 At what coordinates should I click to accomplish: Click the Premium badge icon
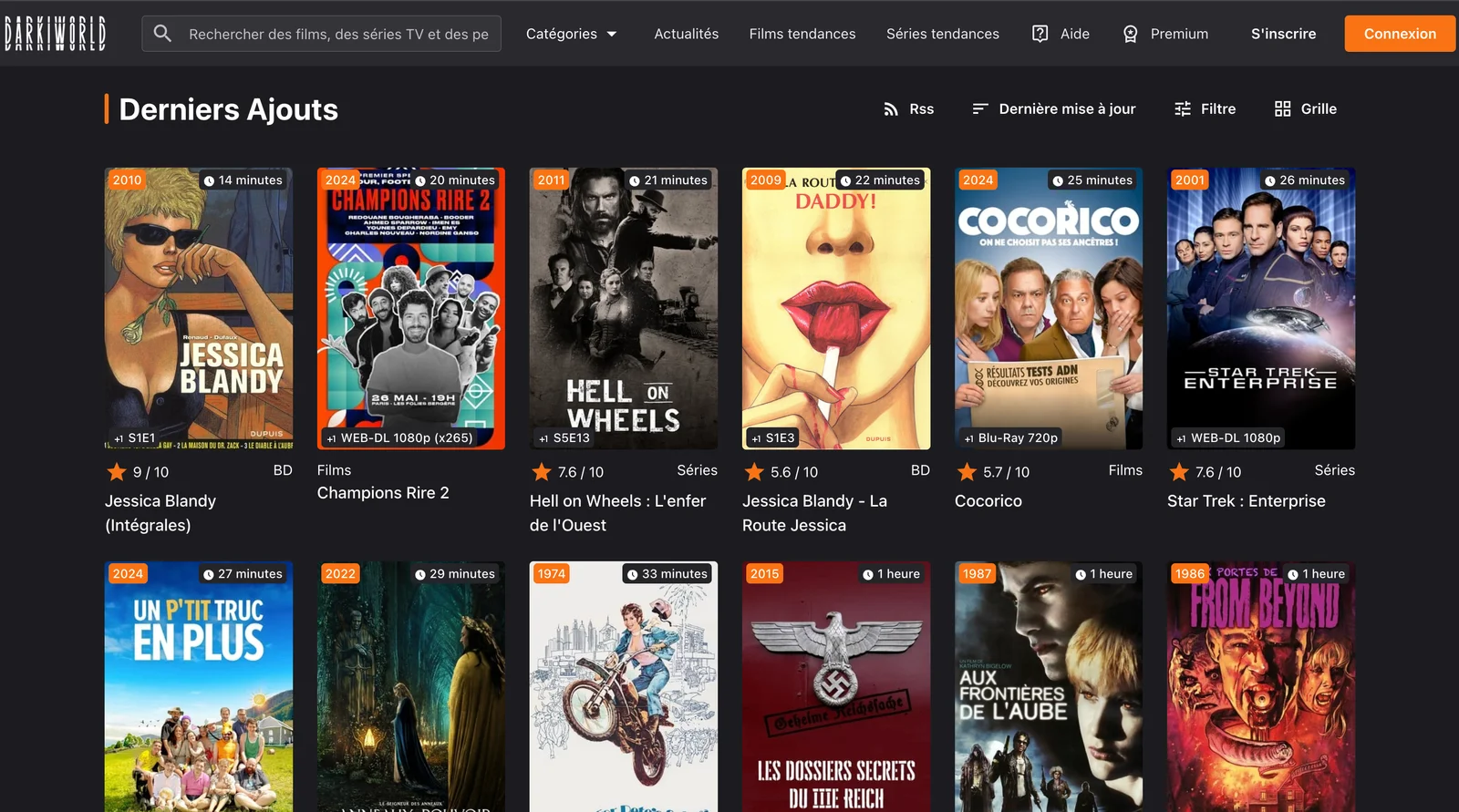point(1130,34)
